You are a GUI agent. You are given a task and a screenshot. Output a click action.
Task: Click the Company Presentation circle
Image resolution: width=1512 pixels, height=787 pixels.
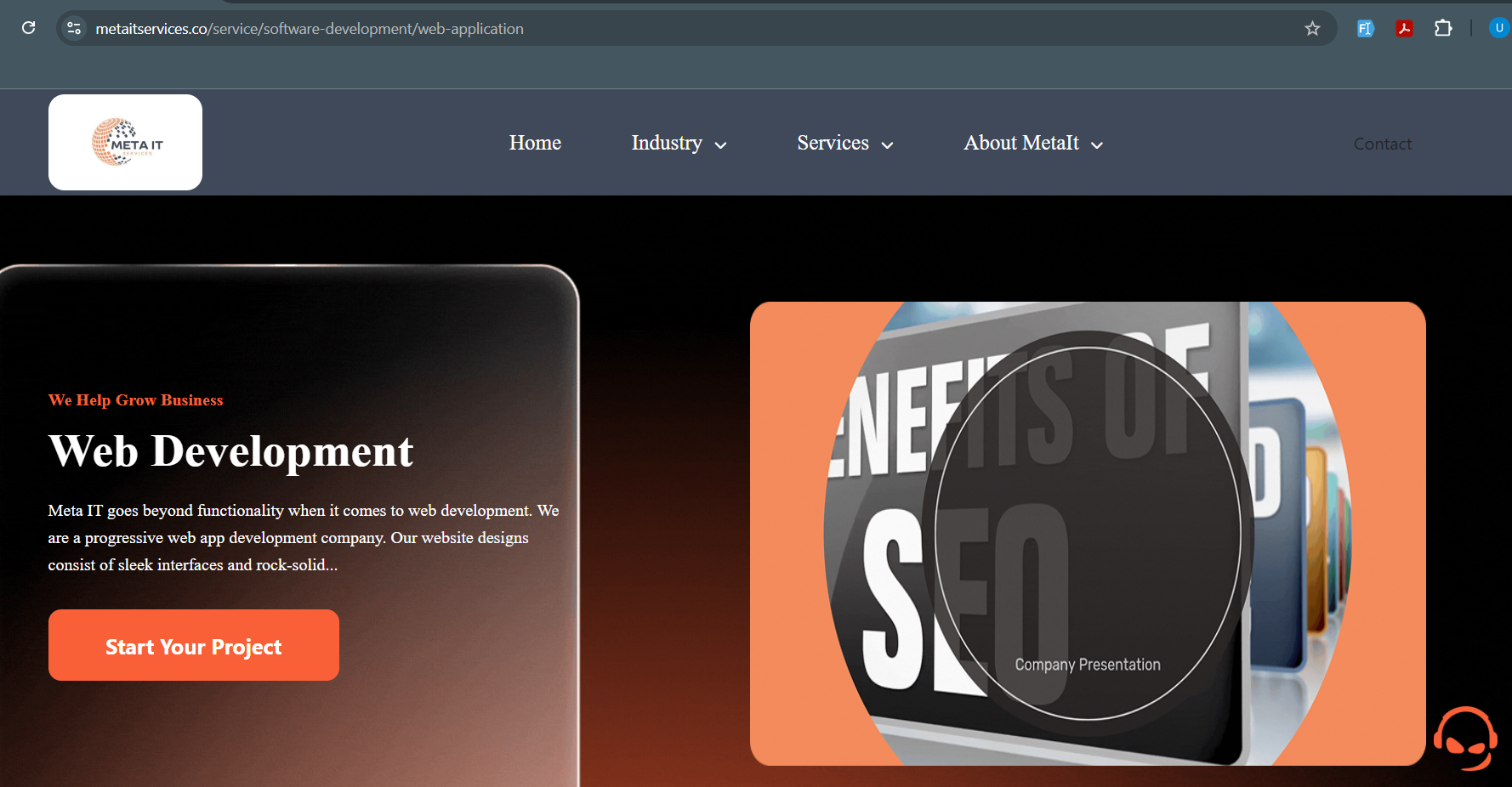1087,534
